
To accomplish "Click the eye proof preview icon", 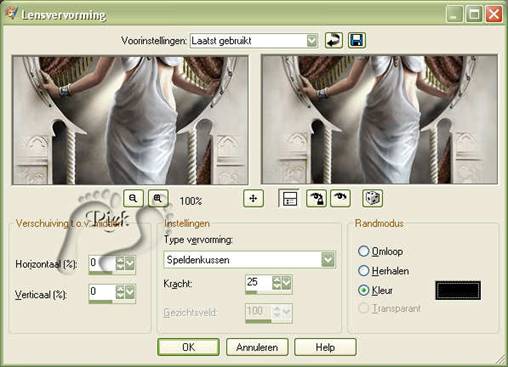I will click(x=340, y=199).
